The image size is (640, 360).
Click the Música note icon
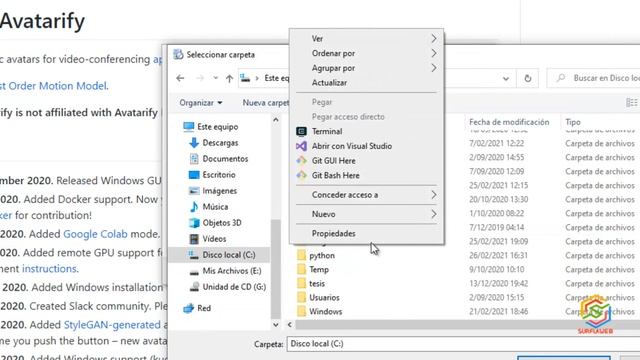click(194, 207)
